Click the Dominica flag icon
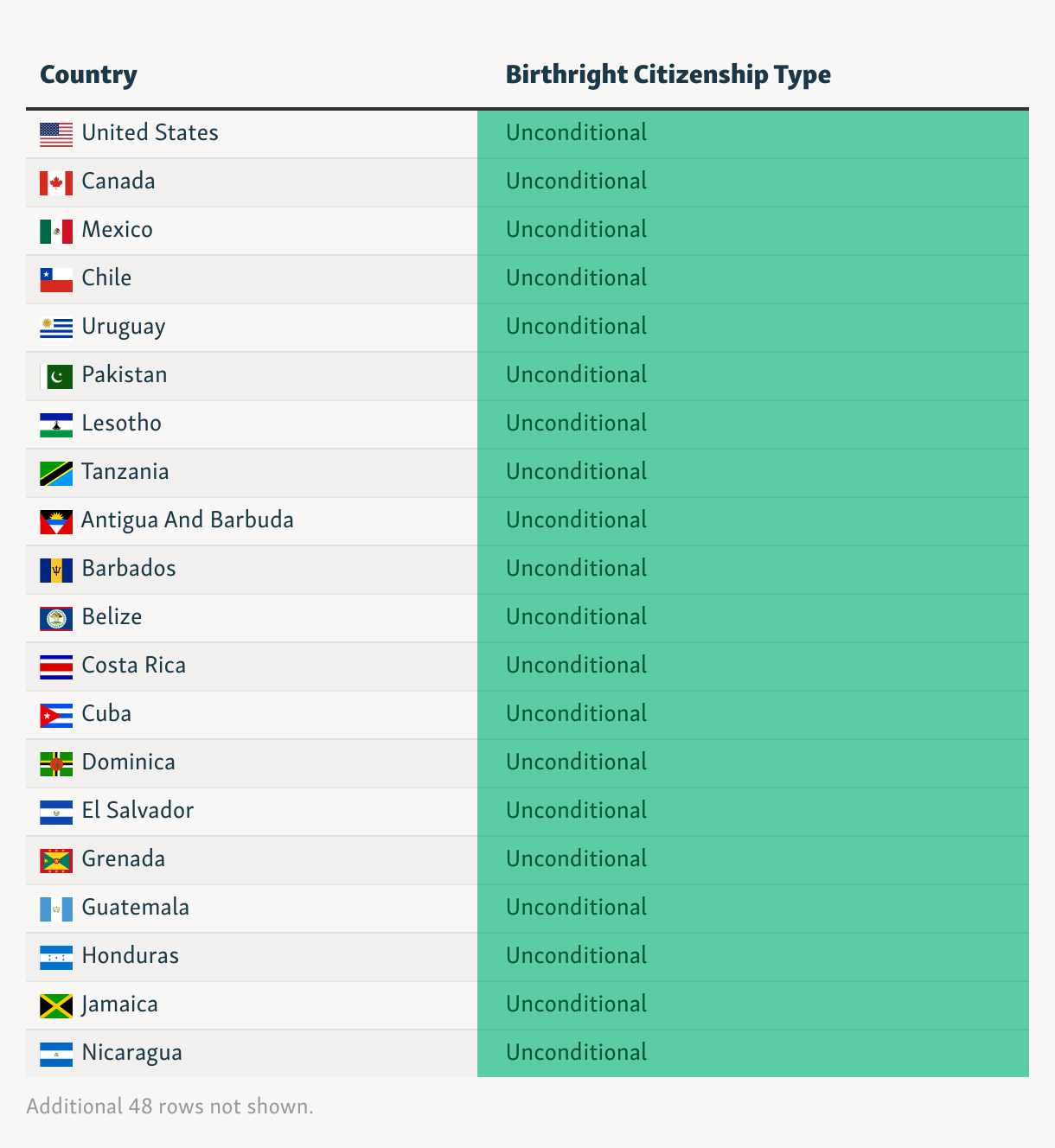Image resolution: width=1055 pixels, height=1148 pixels. 56,763
